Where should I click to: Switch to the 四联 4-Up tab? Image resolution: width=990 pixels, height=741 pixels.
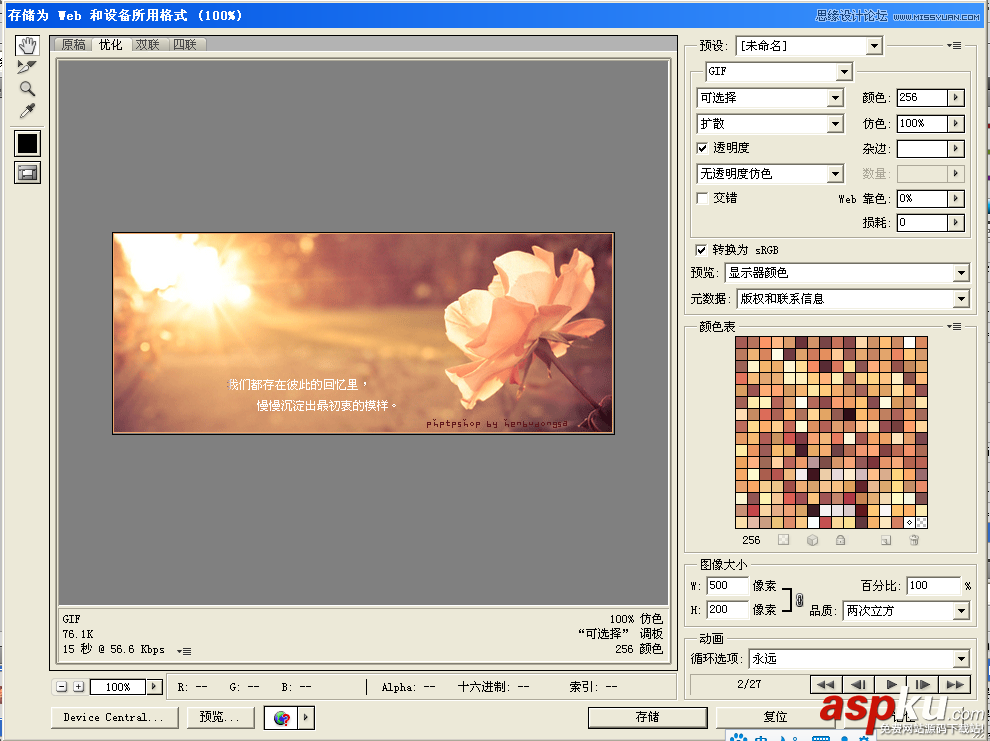[x=185, y=44]
